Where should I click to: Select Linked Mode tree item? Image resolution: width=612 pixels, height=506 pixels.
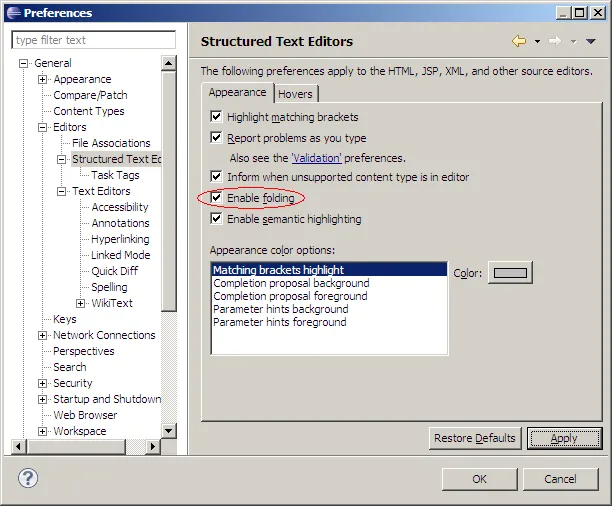121,255
